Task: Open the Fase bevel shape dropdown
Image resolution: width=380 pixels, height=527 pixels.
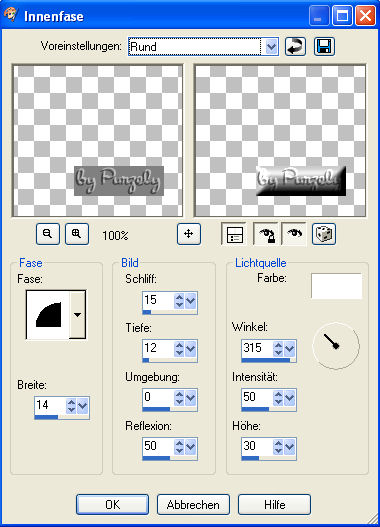Action: [x=77, y=315]
